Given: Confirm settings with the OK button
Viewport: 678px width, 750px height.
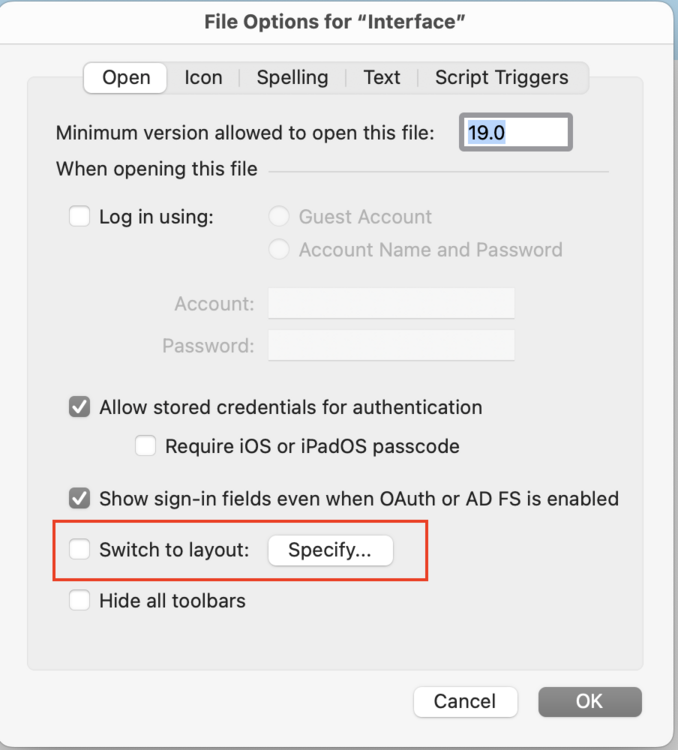Looking at the screenshot, I should [x=589, y=702].
